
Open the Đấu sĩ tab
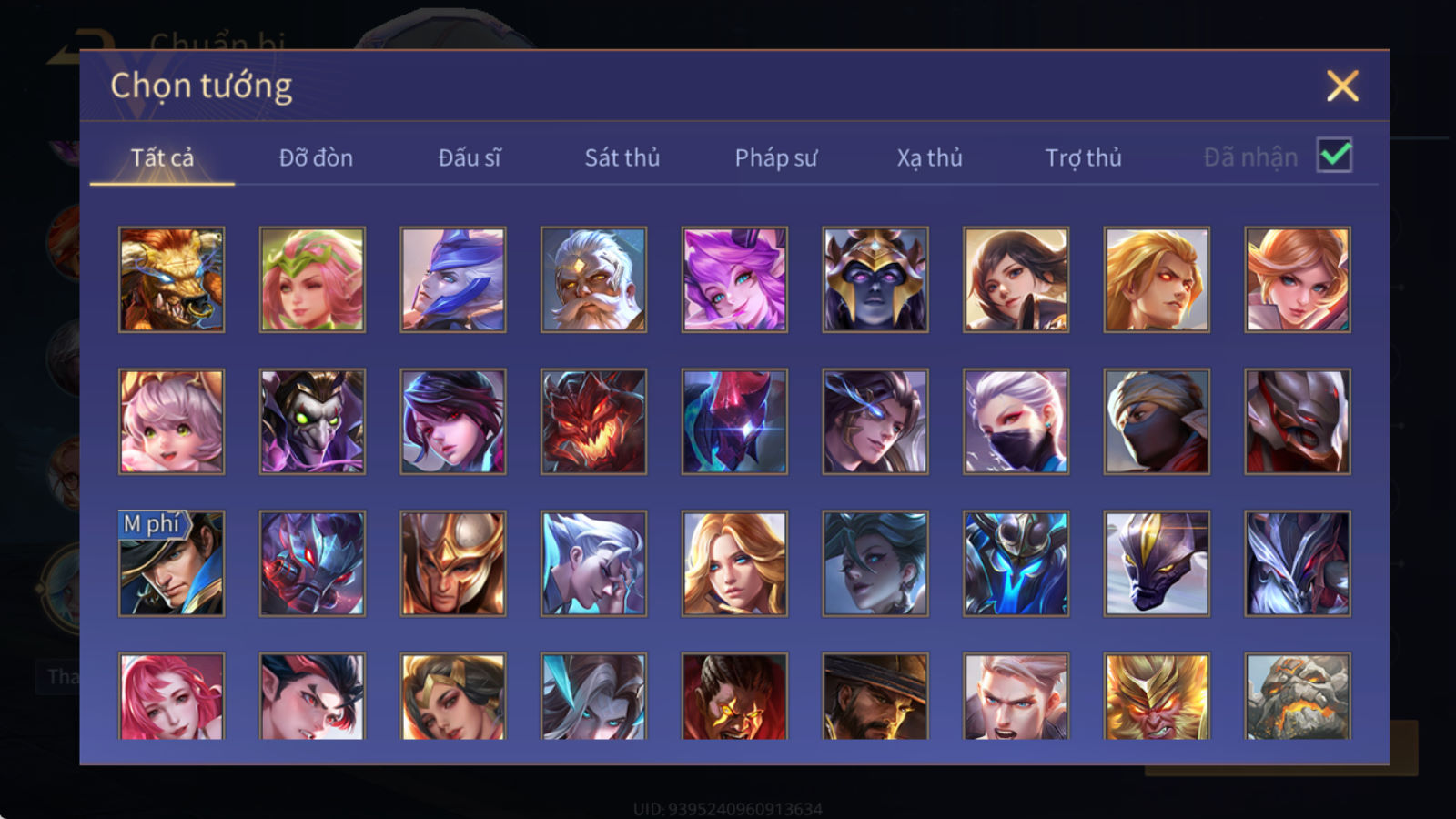pos(470,157)
